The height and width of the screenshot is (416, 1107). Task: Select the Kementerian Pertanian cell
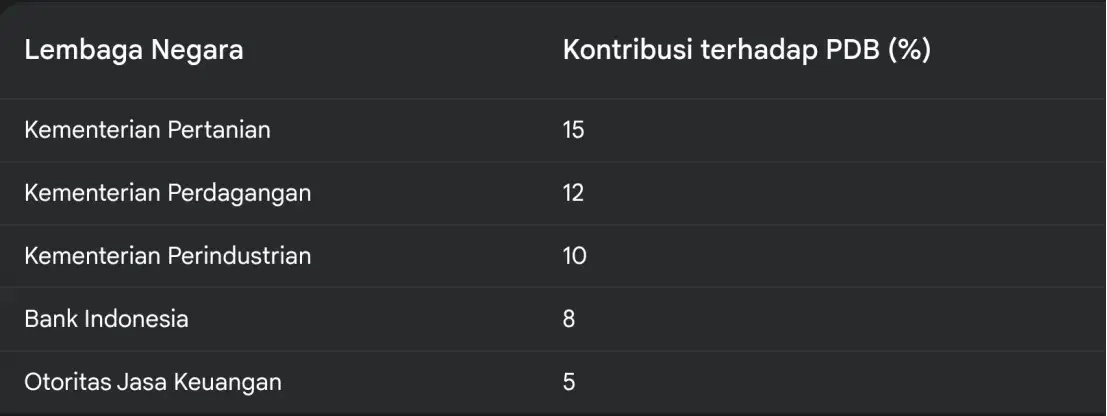148,130
